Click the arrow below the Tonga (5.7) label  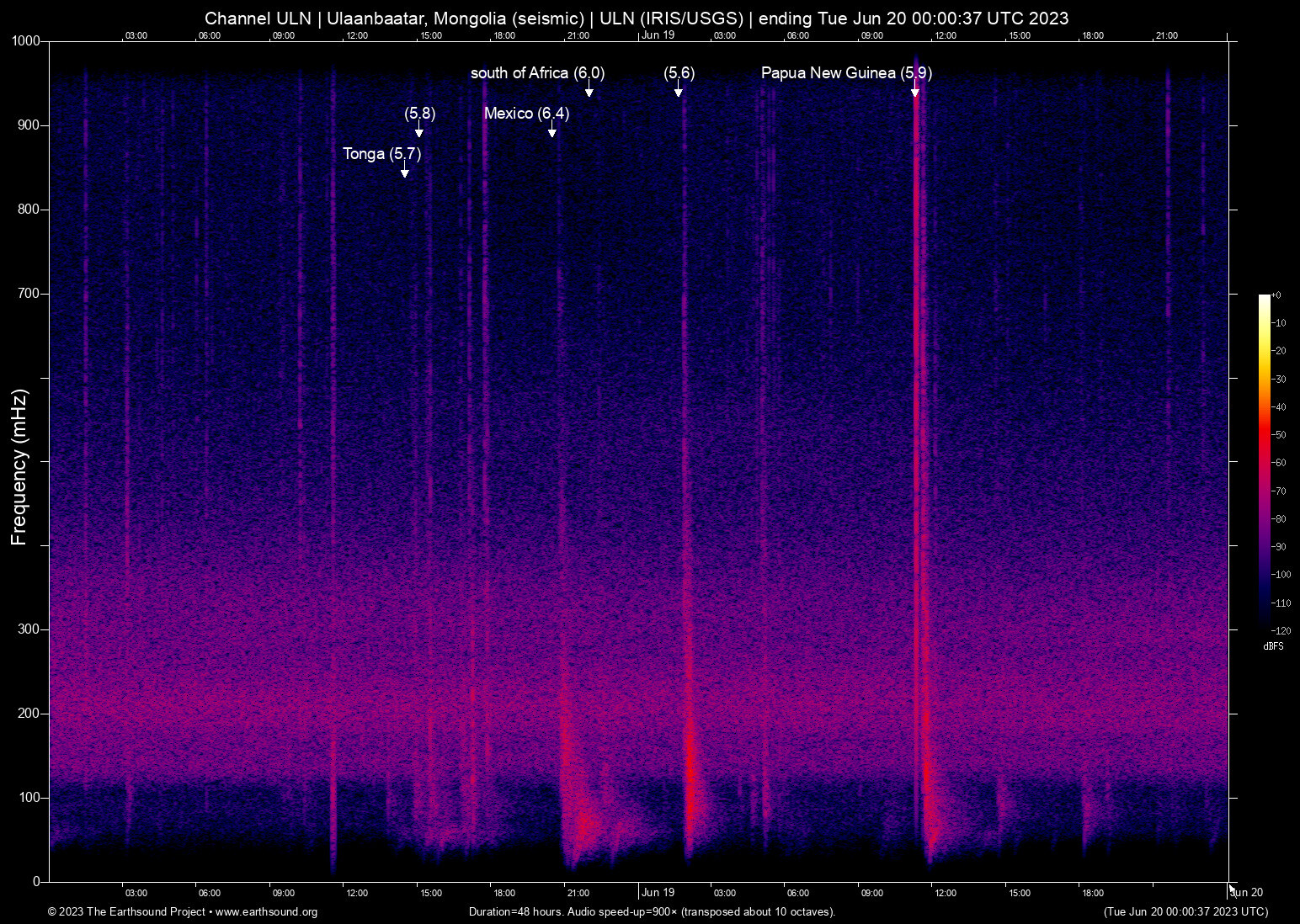point(405,172)
